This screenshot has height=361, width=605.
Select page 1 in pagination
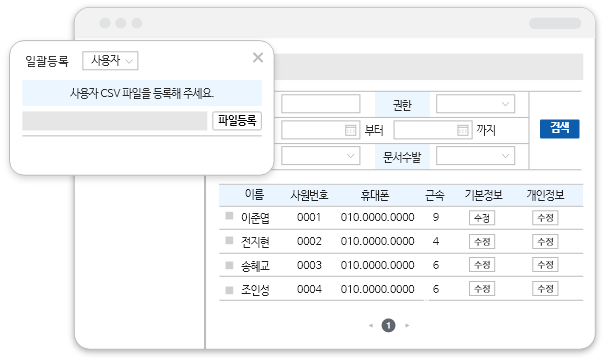389,326
